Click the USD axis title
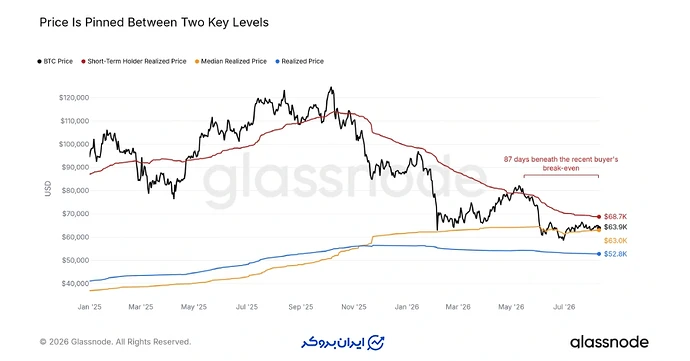 pyautogui.click(x=48, y=188)
